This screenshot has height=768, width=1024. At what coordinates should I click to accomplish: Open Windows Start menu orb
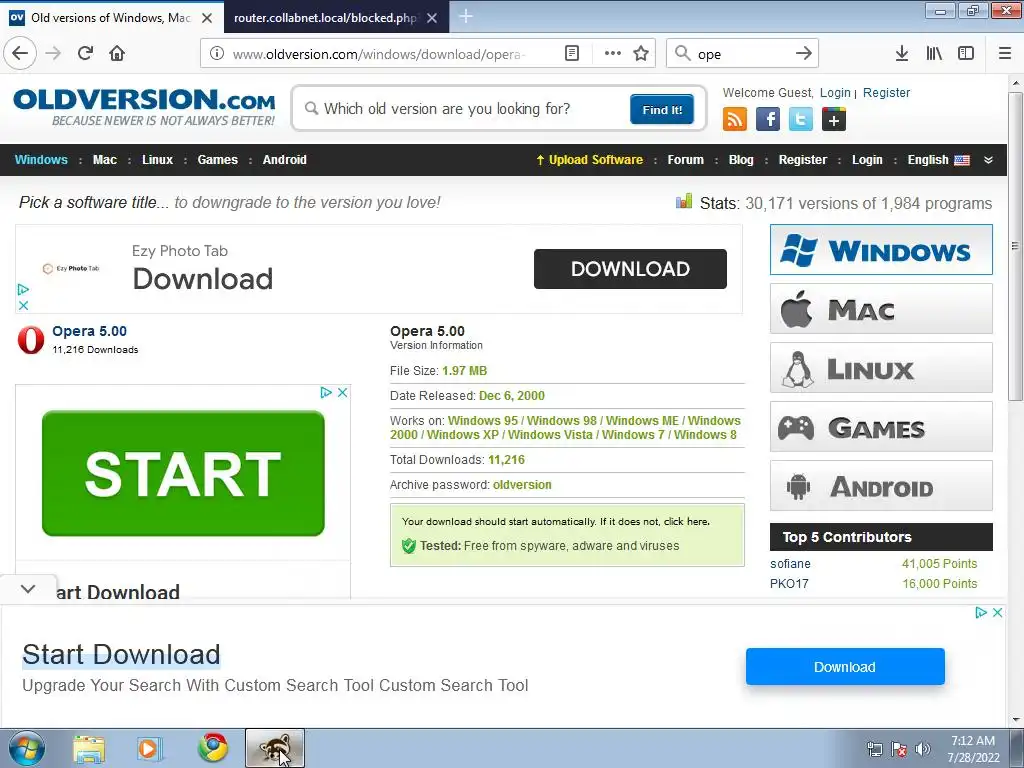[x=25, y=748]
